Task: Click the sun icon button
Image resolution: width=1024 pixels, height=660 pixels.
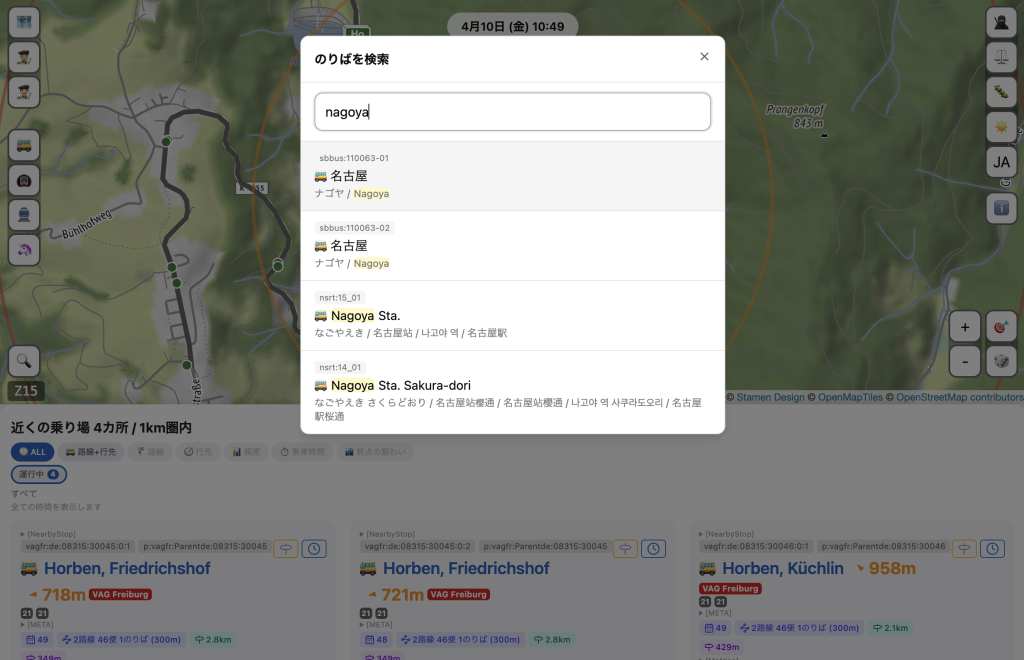Action: [x=1001, y=127]
